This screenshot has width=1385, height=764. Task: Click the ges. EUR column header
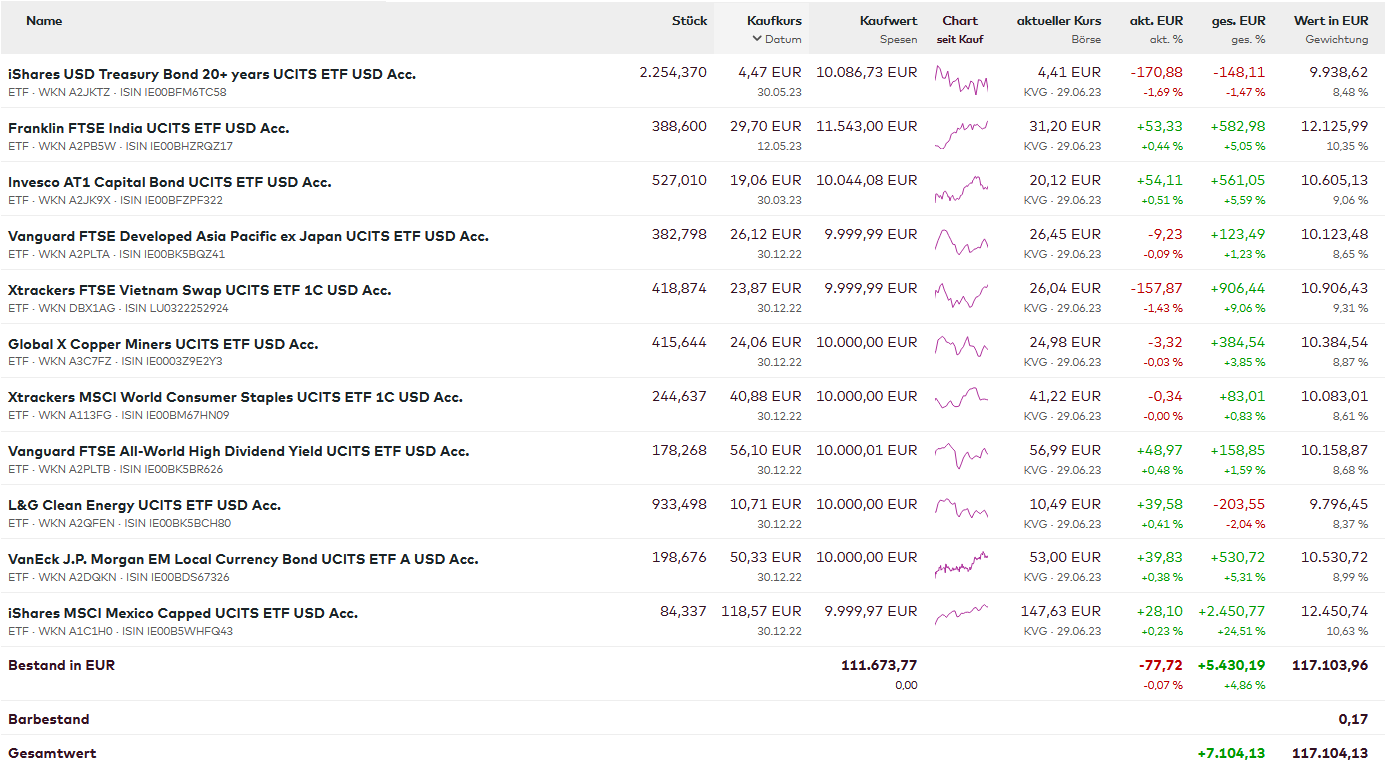[1238, 21]
